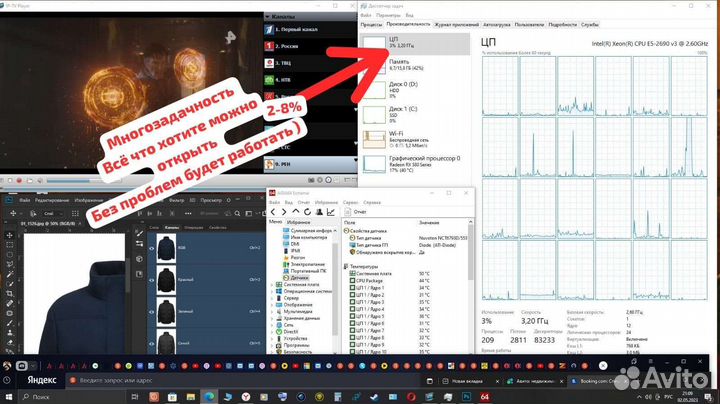Screen dimensions: 720x404
Task: Click AIDA64 back navigation arrow
Action: (x=273, y=212)
